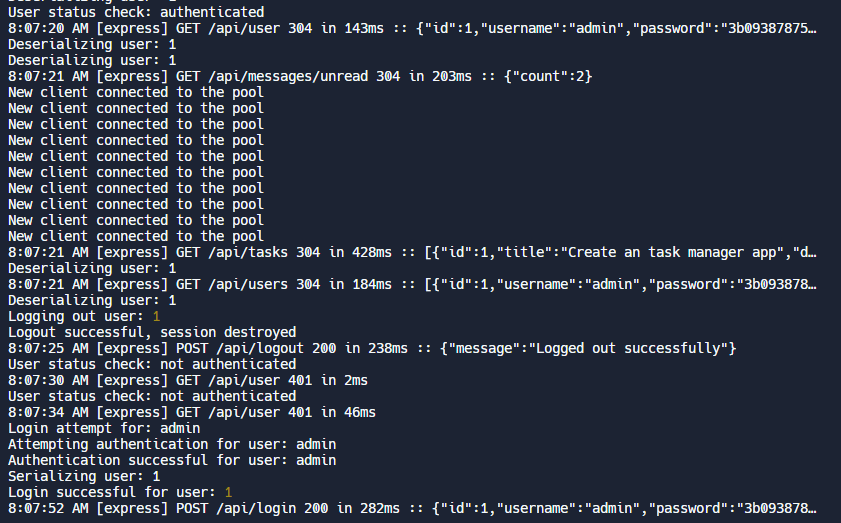The height and width of the screenshot is (523, 841).
Task: Click "Attempting authentication for user: admin" line
Action: click(x=172, y=444)
